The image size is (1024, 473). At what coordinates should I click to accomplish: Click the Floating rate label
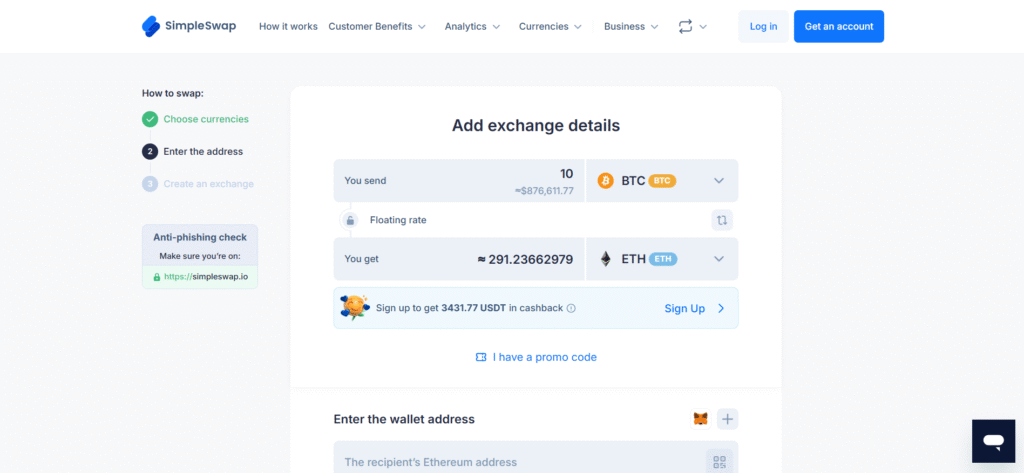[398, 220]
